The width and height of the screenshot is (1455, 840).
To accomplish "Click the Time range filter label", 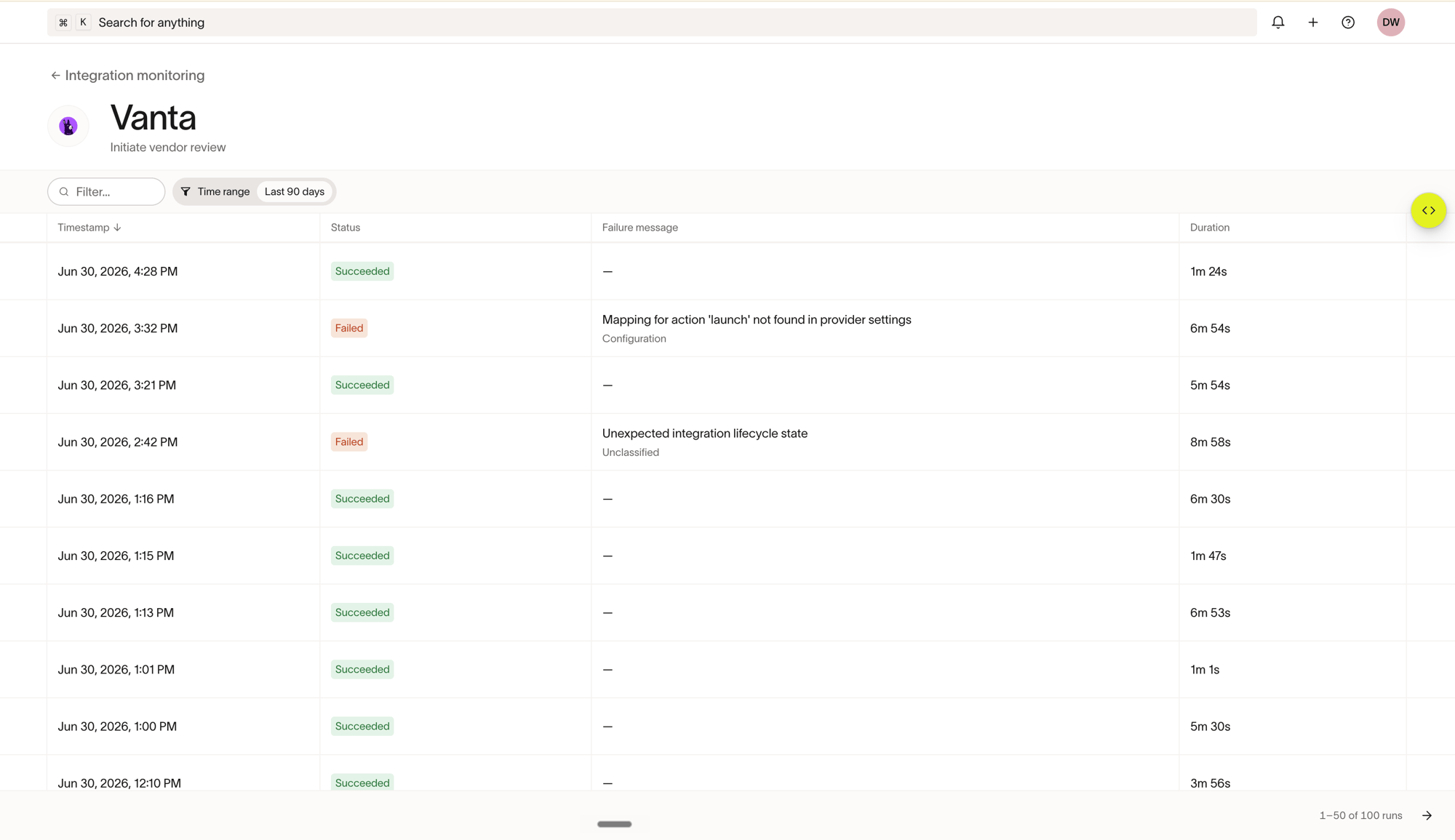I will coord(223,192).
